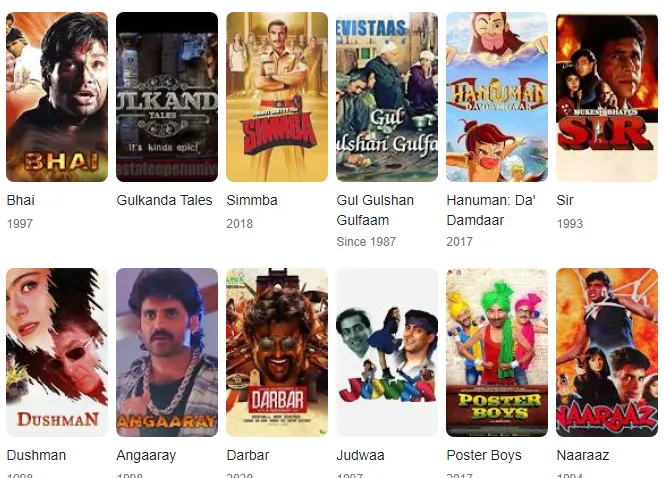
Task: Open the Hanuman Da' Damdaar poster
Action: [x=497, y=97]
